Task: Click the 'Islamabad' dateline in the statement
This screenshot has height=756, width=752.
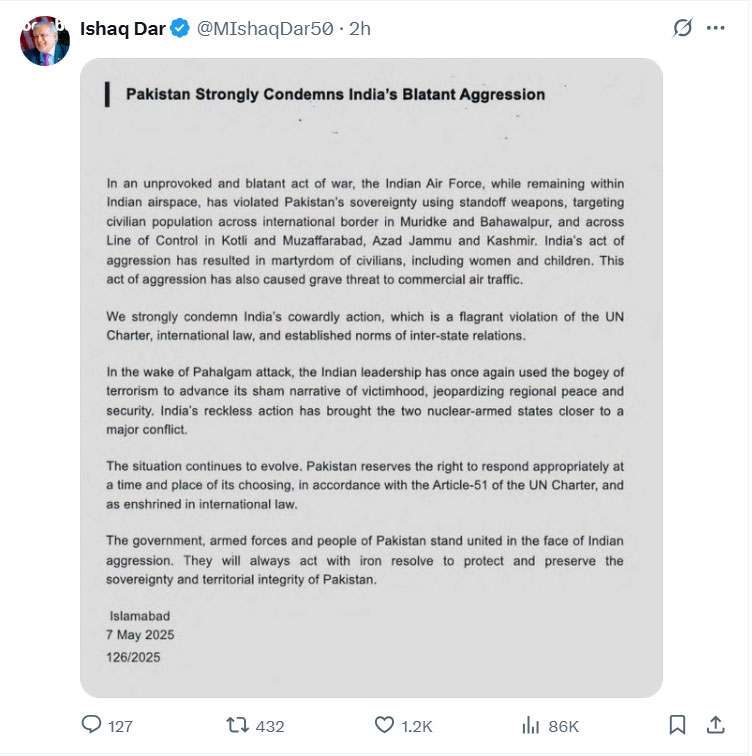Action: click(x=142, y=614)
